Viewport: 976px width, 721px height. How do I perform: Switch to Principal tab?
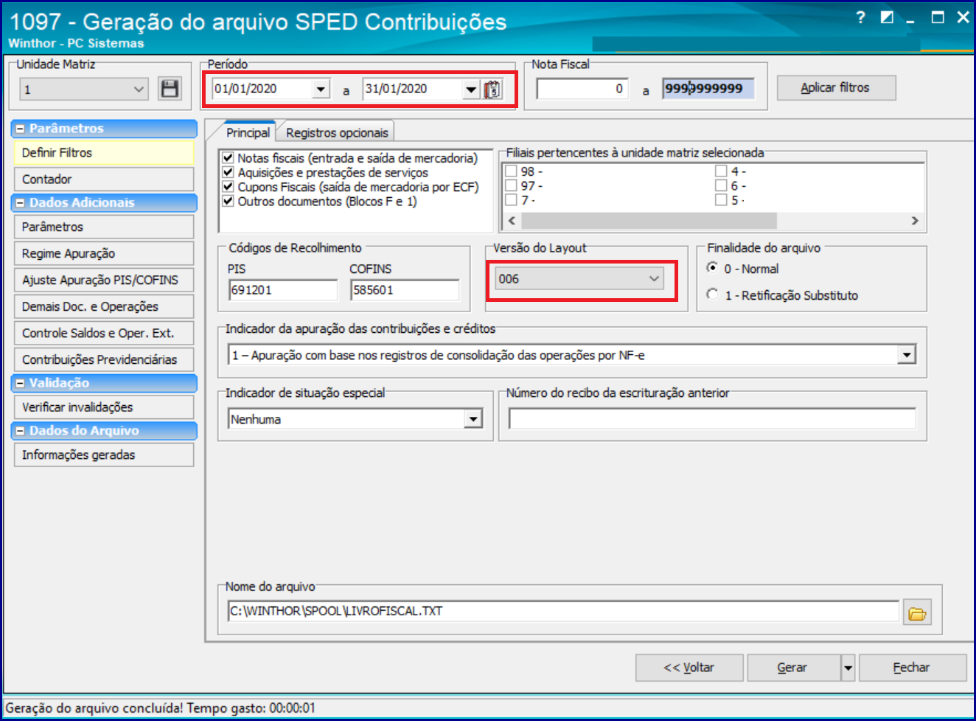[x=248, y=133]
